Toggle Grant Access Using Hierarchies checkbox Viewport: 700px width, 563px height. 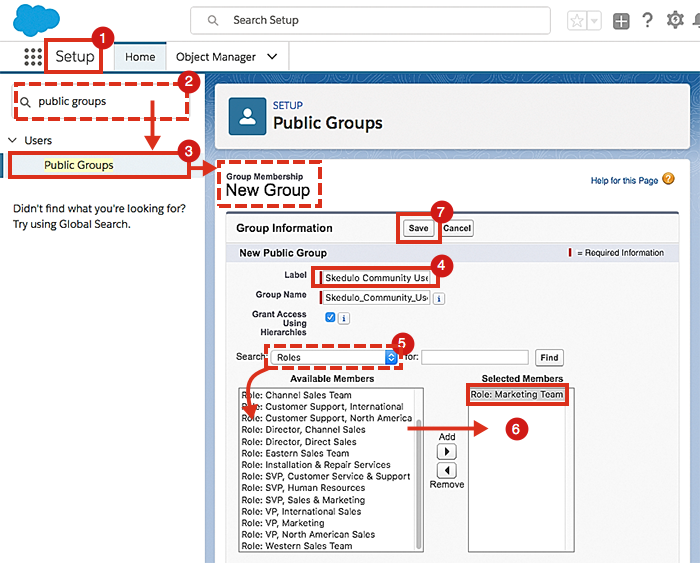click(330, 317)
